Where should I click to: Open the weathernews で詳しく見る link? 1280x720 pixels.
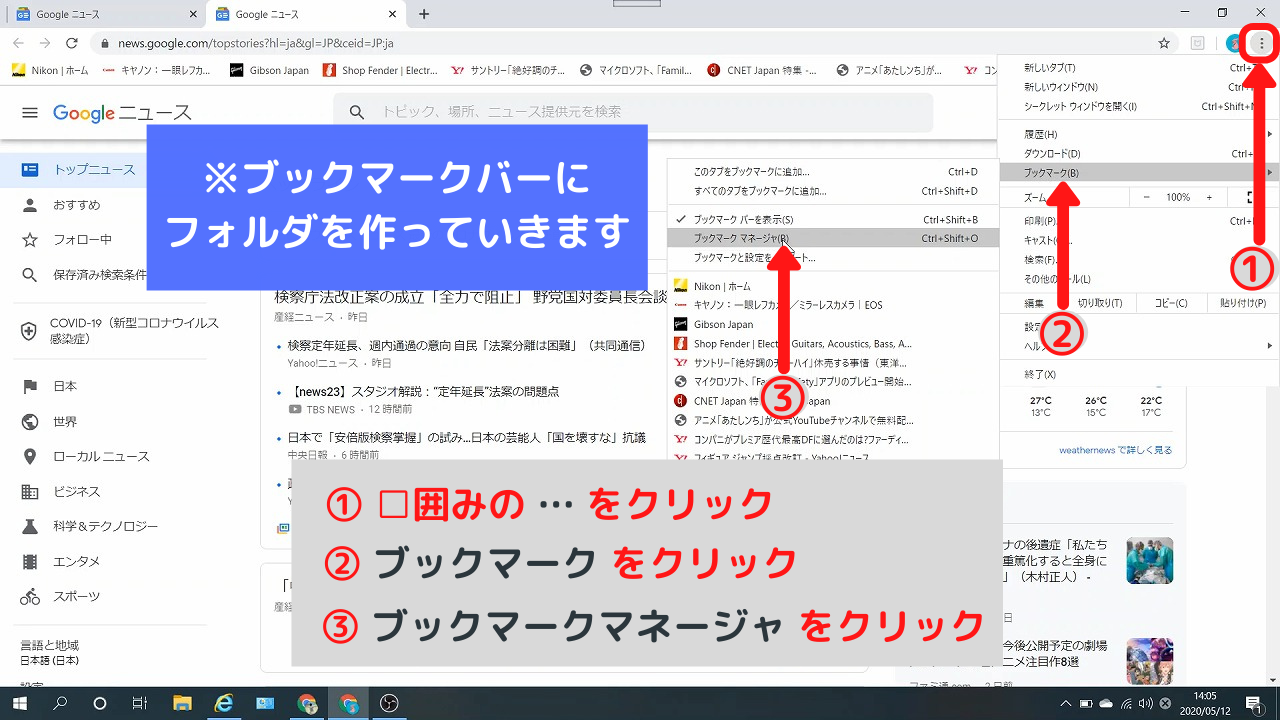point(1115,450)
